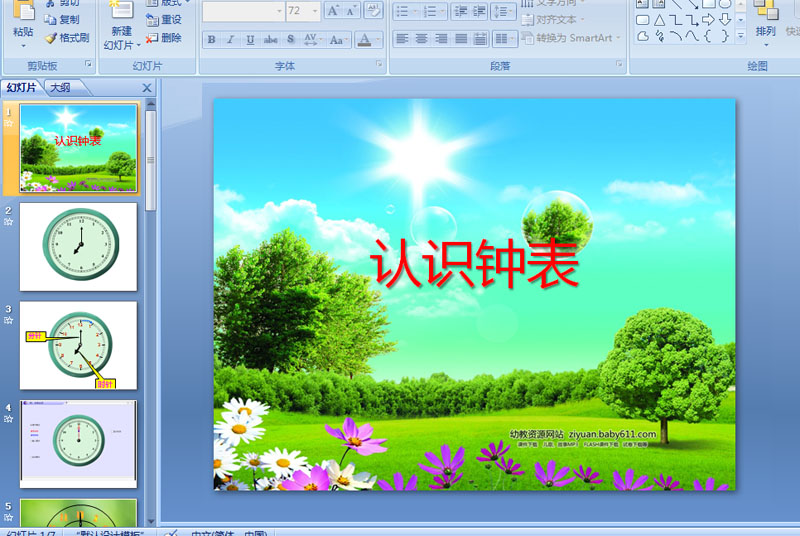Image resolution: width=800 pixels, height=536 pixels.
Task: Select the right arrow shape
Action: click(708, 20)
